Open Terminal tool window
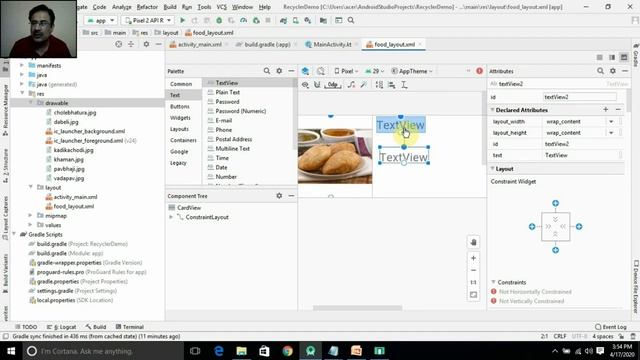 coord(130,327)
